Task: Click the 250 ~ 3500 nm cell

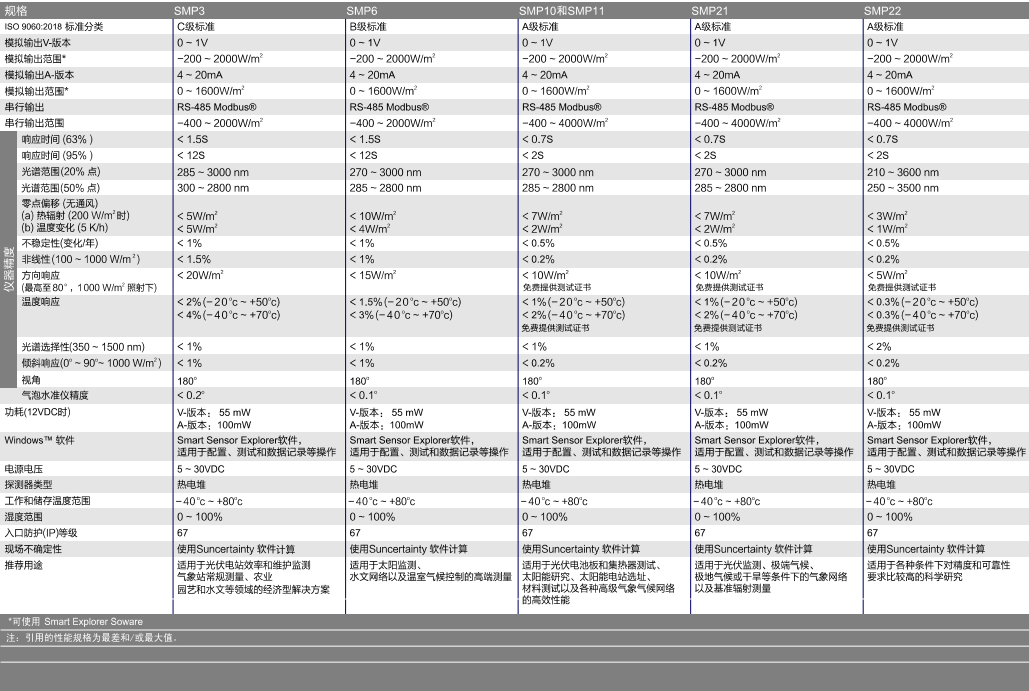Action: [903, 188]
